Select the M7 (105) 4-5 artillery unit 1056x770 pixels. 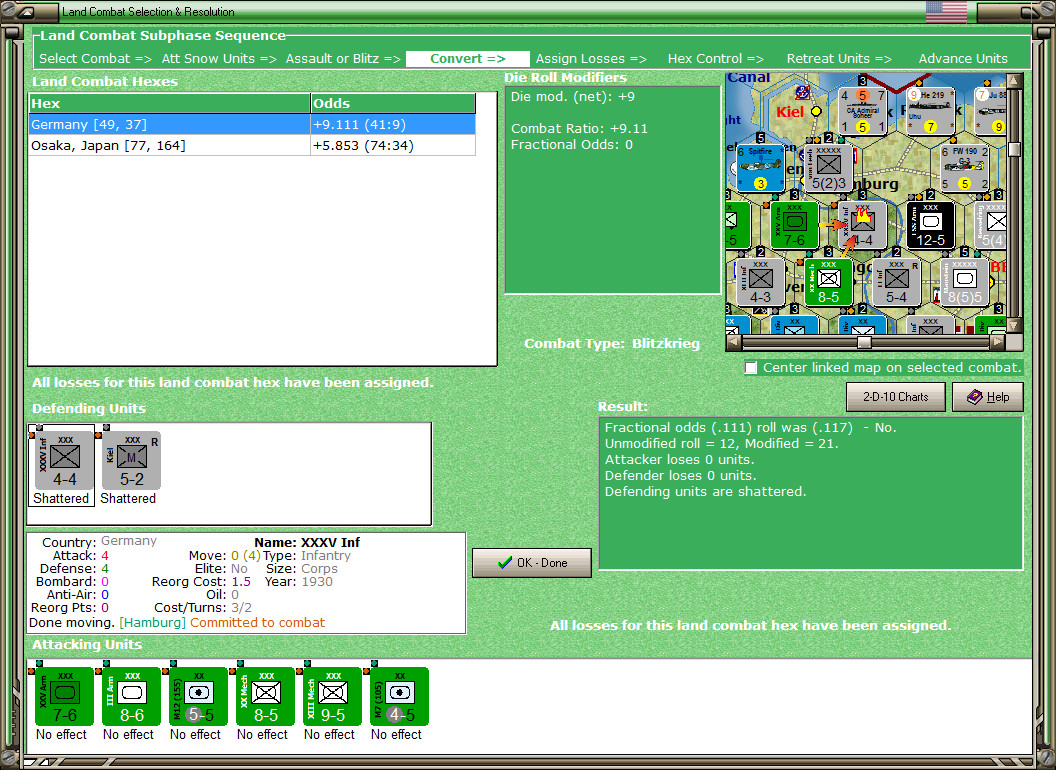(x=399, y=697)
